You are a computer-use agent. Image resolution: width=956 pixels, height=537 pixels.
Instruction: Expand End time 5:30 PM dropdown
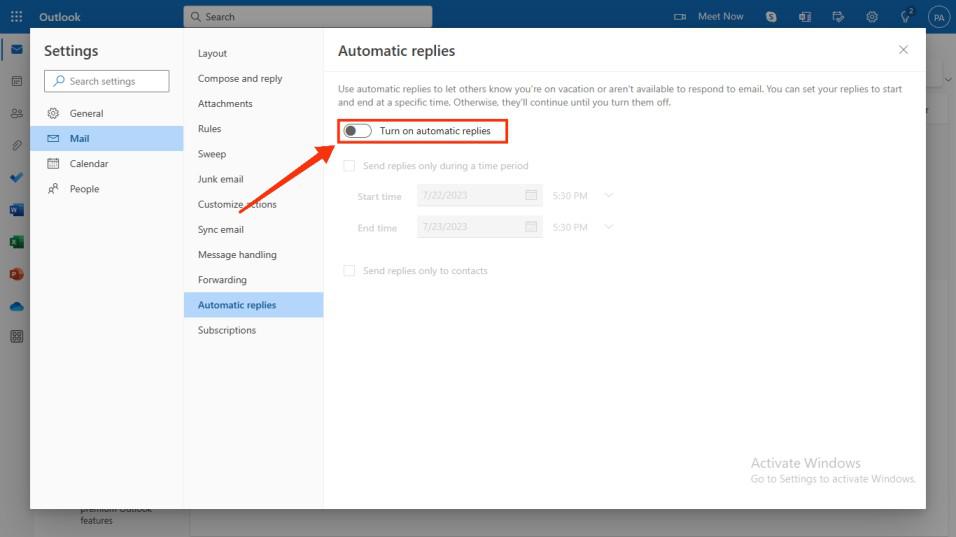pos(608,227)
